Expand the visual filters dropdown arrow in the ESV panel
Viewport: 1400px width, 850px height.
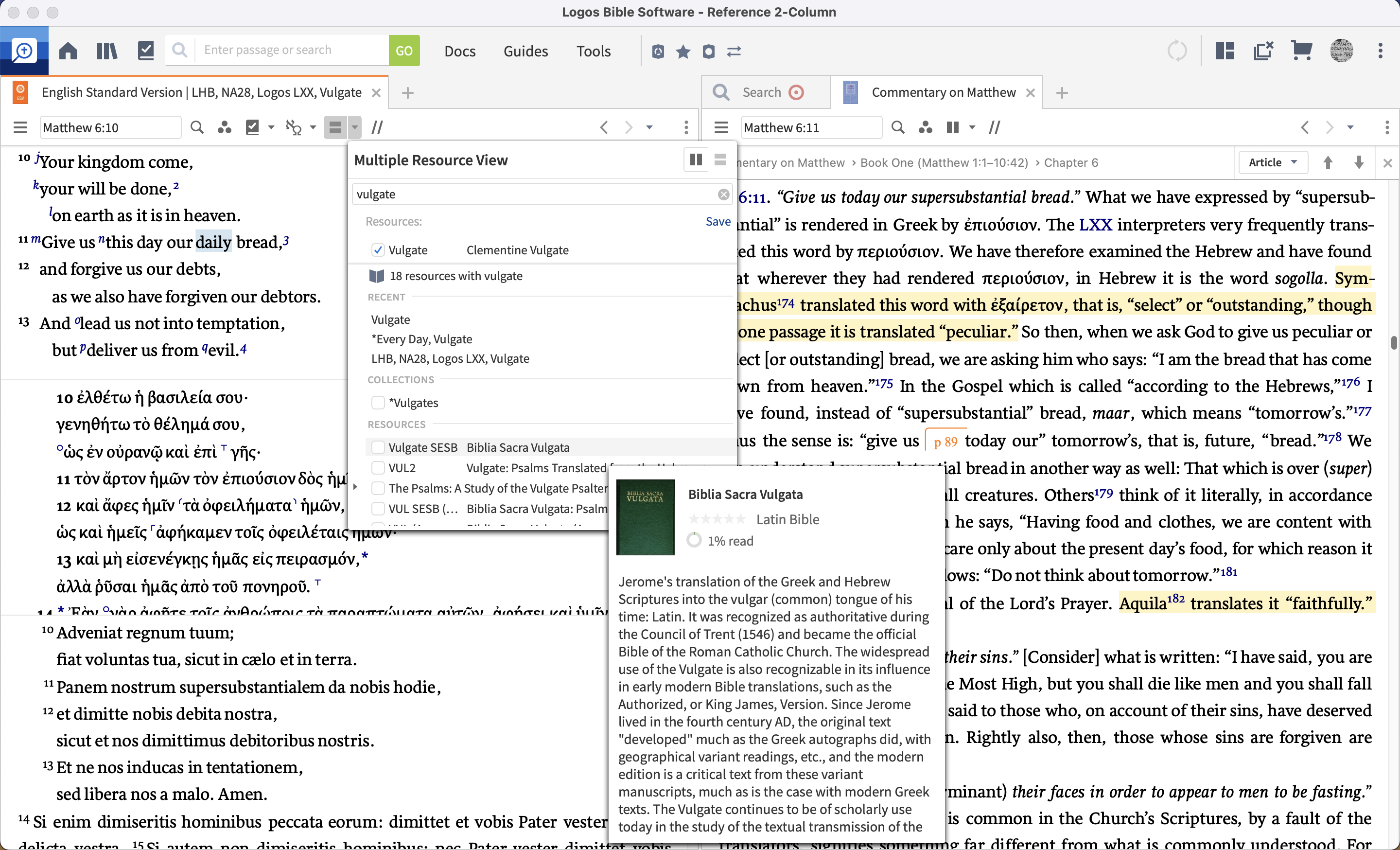pos(271,127)
